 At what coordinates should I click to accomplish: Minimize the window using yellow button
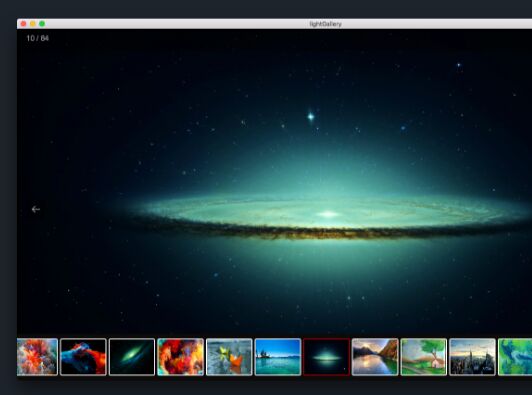(33, 23)
